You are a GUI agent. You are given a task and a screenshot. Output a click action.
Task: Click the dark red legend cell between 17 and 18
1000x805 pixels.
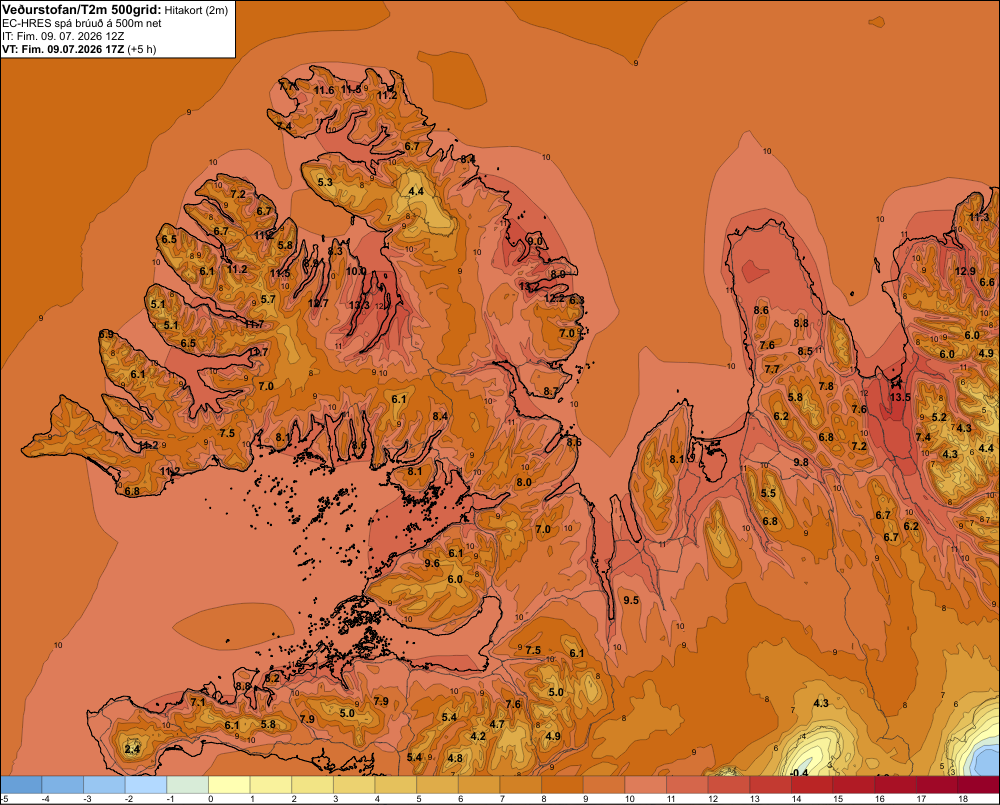coord(938,785)
